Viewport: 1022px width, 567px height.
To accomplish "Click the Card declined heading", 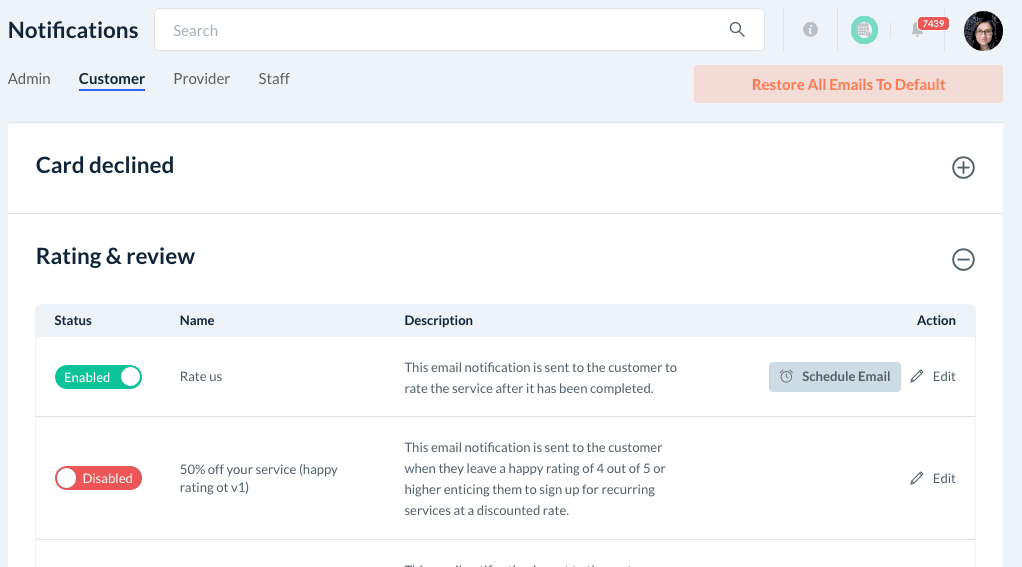I will (x=105, y=166).
